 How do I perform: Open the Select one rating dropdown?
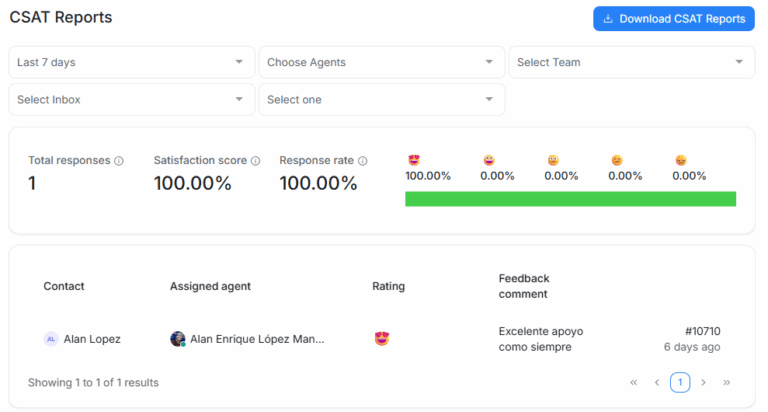pyautogui.click(x=381, y=99)
